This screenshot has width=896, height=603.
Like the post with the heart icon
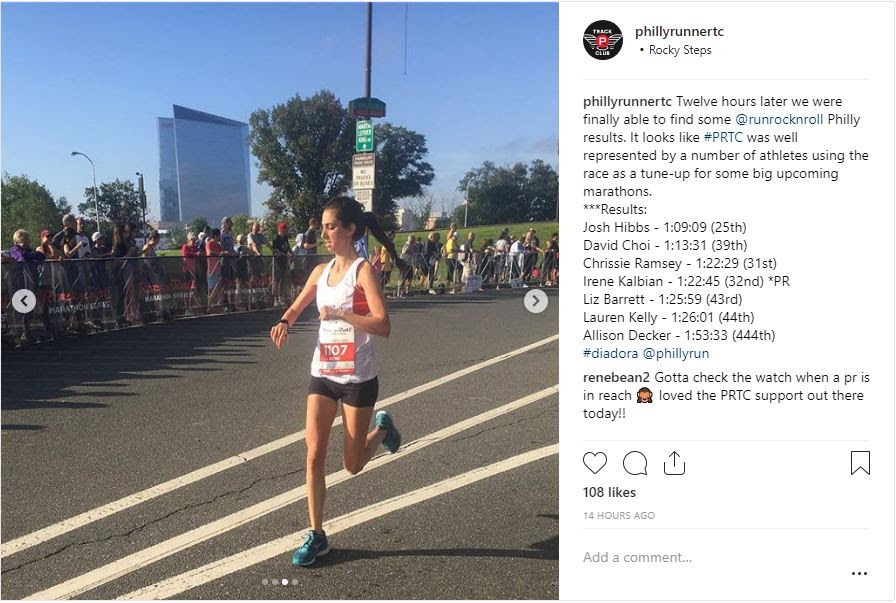click(x=595, y=463)
